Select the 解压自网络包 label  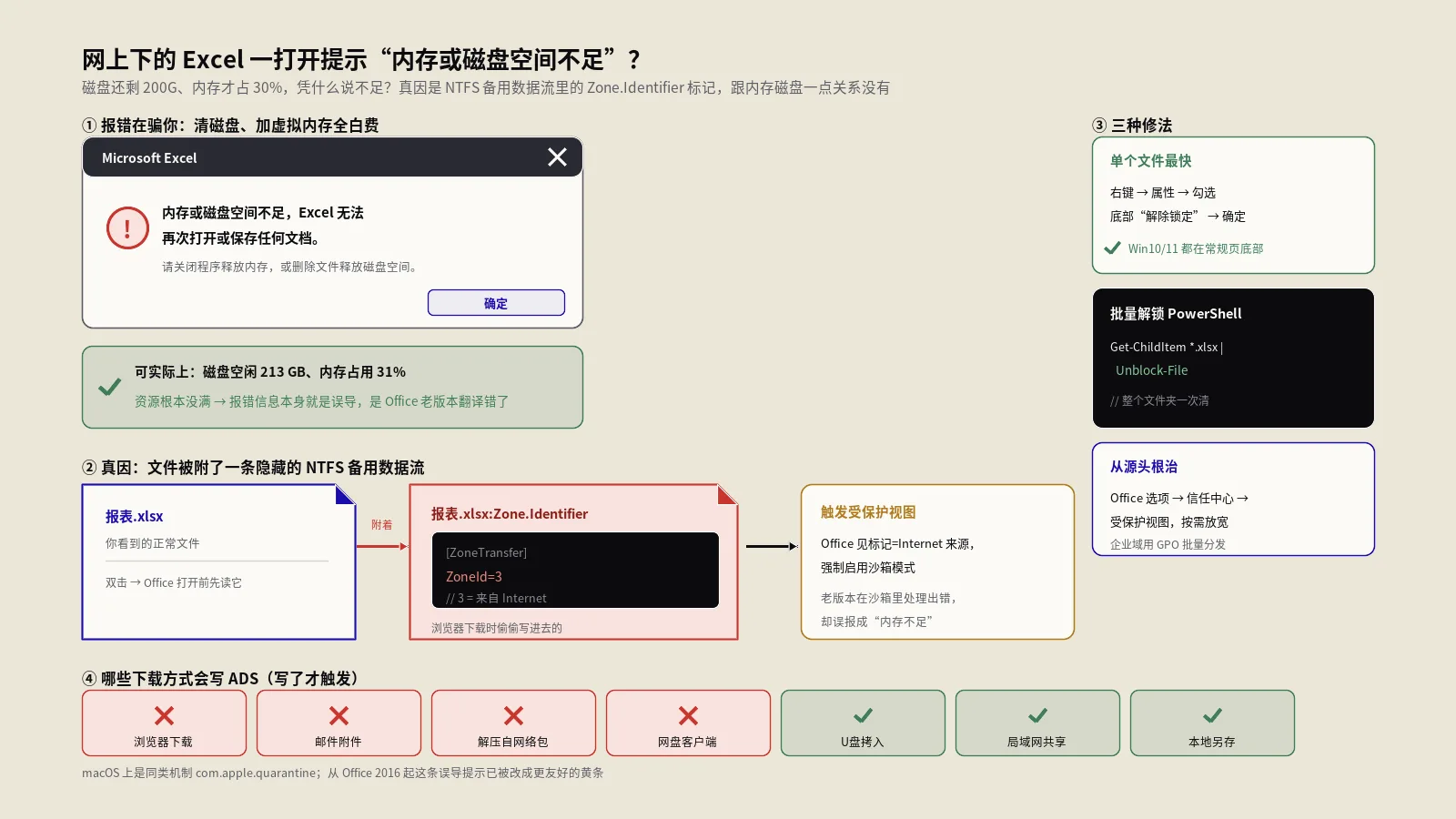coord(513,742)
